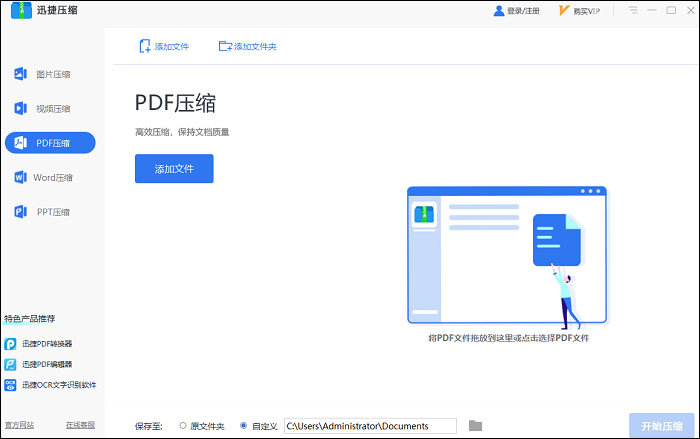Click 迅捷PDF转换器 product label
This screenshot has height=439, width=700.
[x=47, y=343]
